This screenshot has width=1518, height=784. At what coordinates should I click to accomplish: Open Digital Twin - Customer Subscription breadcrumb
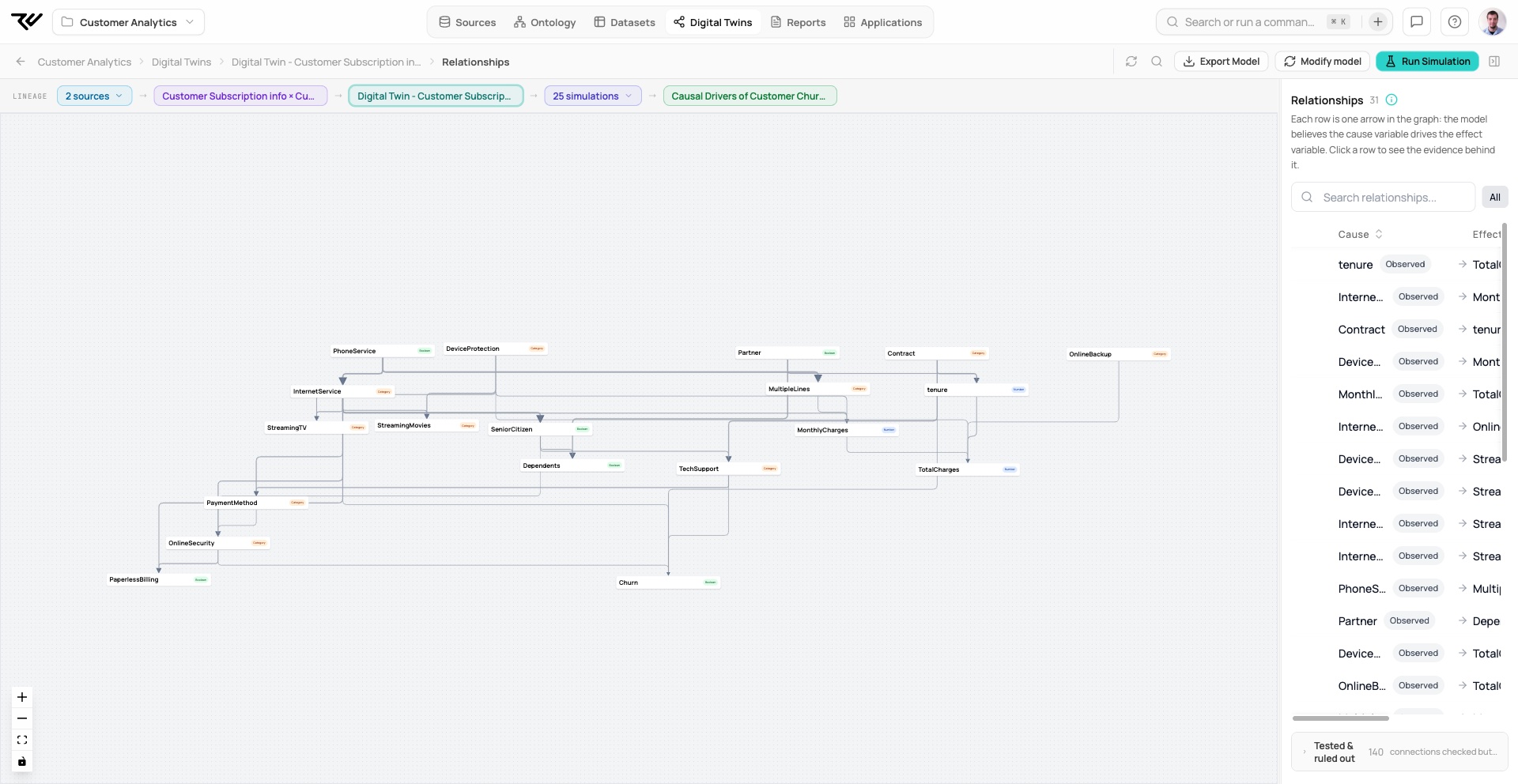[326, 62]
